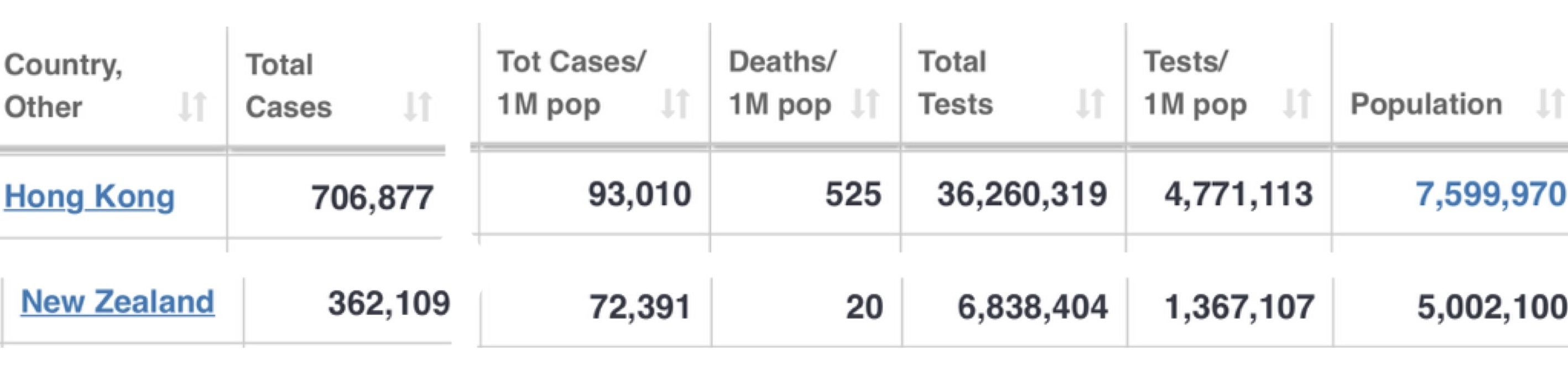Click the Tot Cases/1M pop header text
1568x365 pixels.
[x=571, y=83]
